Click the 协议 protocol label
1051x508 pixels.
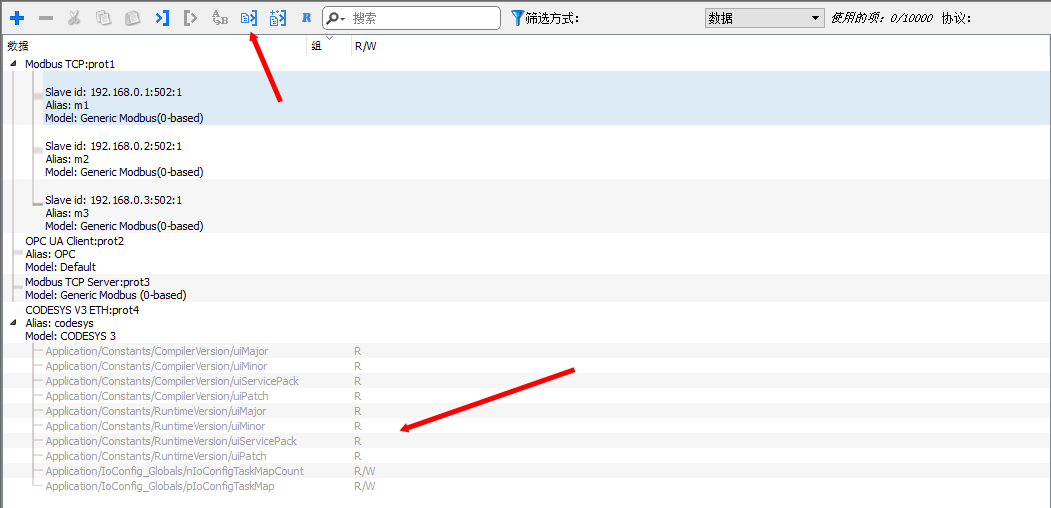[x=956, y=19]
